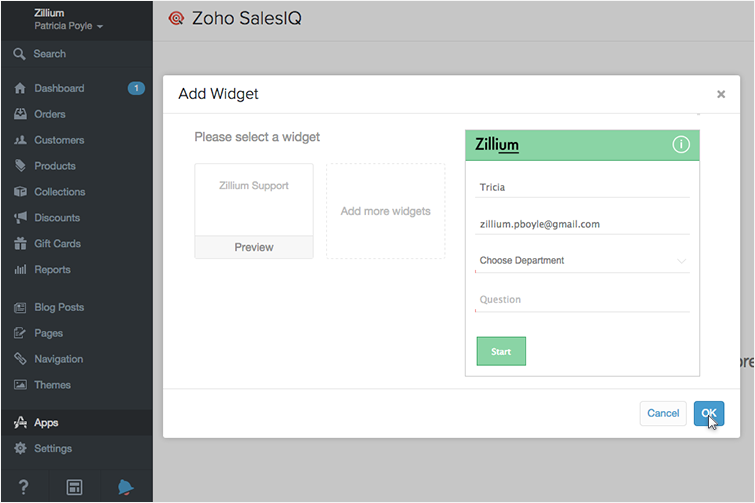Open the notifications bell icon

[125, 487]
